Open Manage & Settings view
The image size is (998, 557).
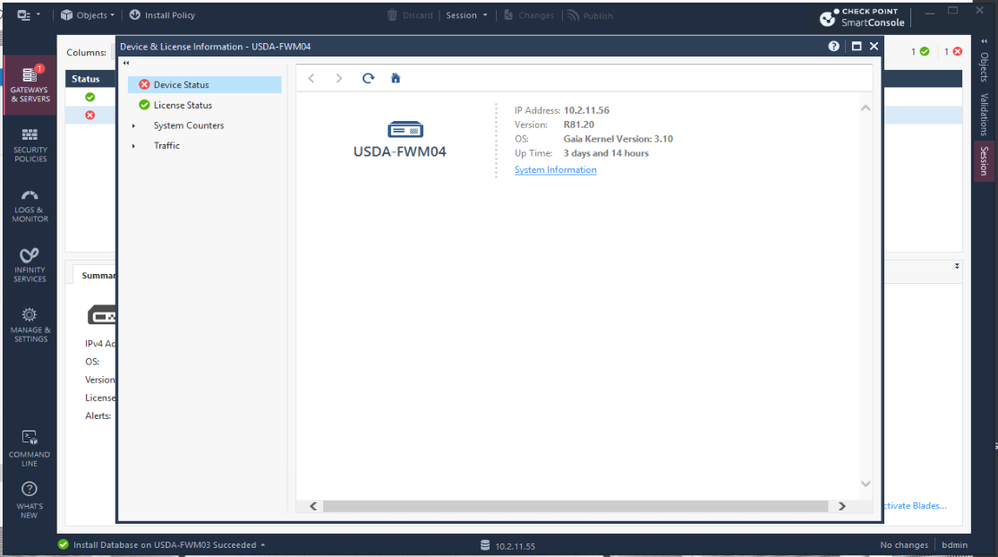30,325
